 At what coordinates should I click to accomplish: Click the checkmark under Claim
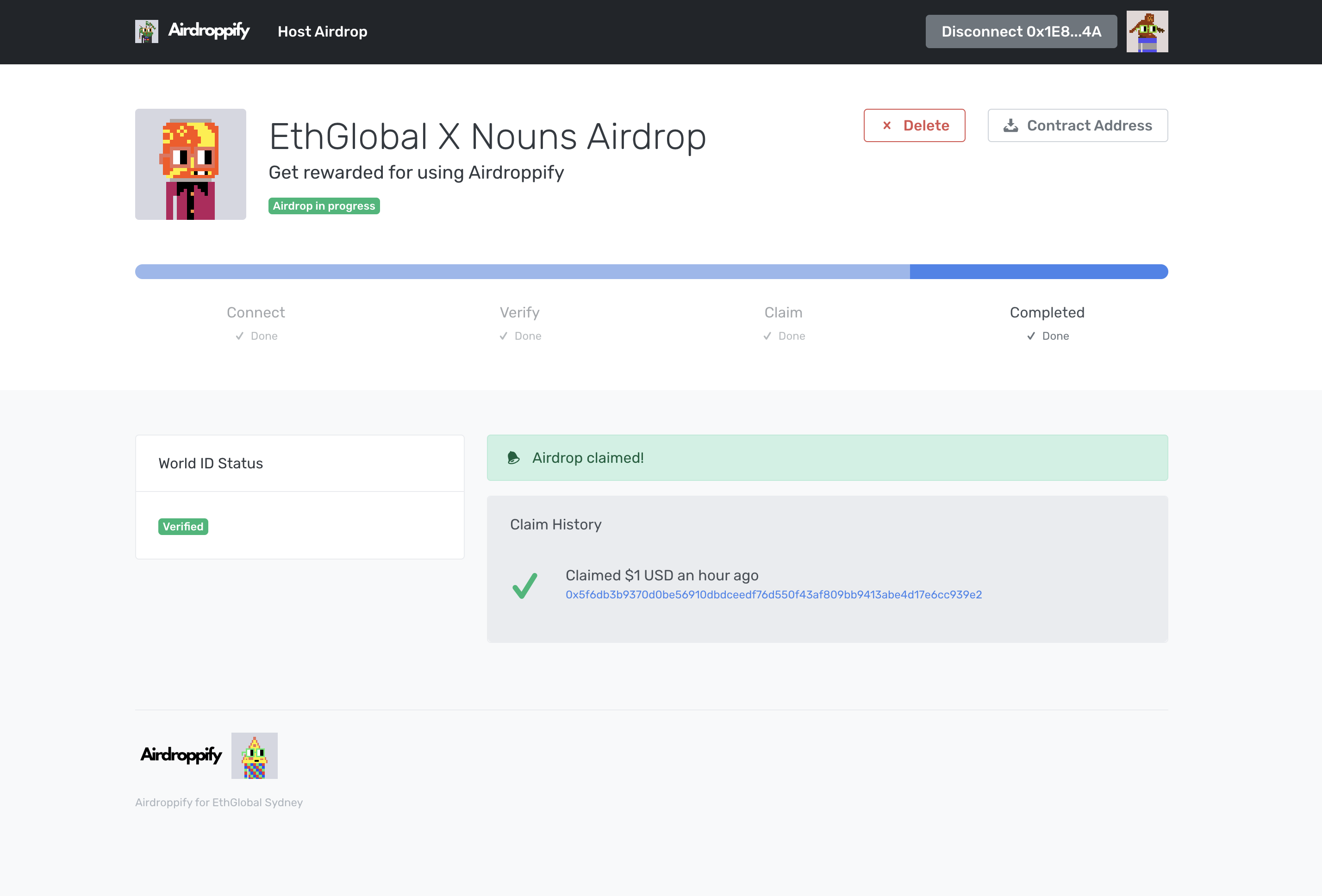click(767, 336)
